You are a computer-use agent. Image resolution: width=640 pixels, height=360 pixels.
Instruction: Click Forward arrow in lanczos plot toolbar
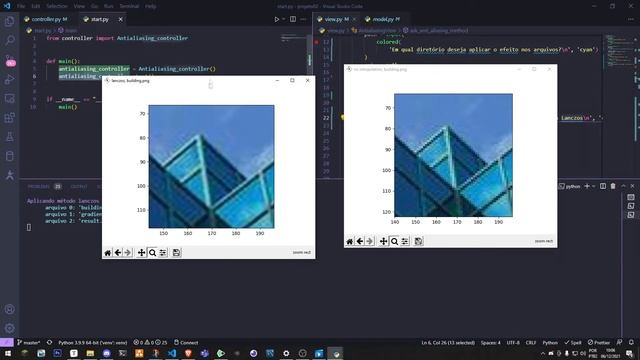click(x=127, y=253)
